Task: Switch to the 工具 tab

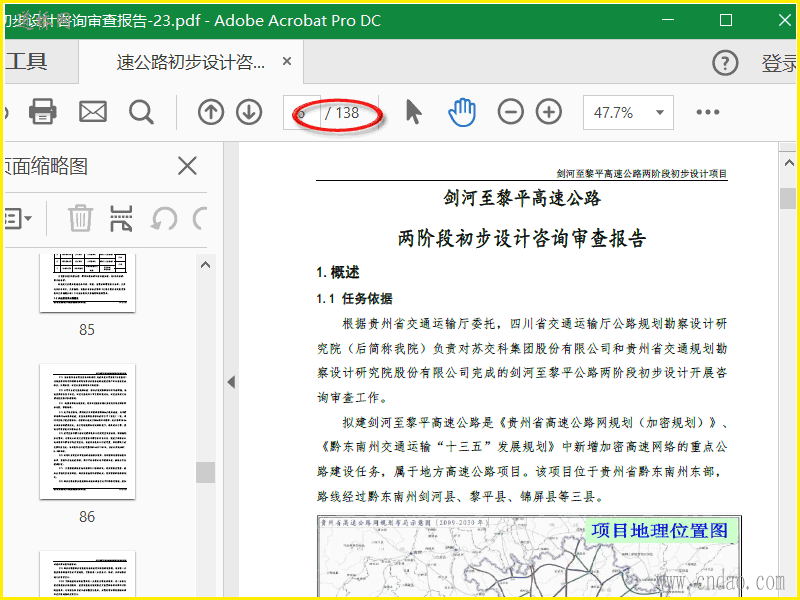Action: 27,62
